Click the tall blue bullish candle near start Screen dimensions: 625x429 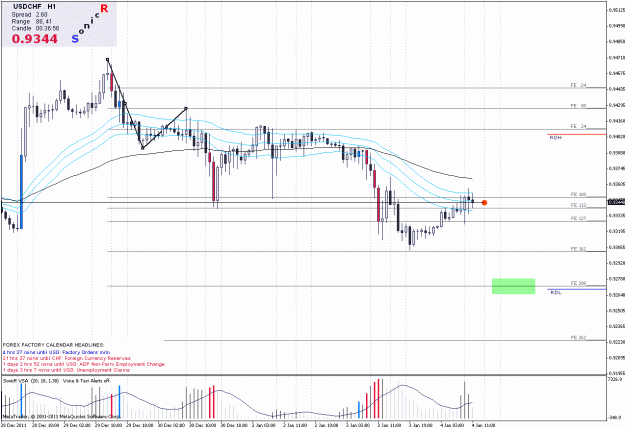tap(22, 192)
